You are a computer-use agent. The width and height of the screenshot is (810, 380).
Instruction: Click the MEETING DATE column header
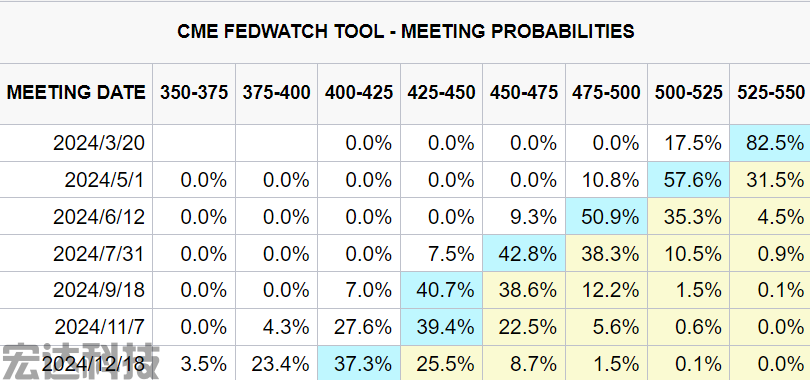click(x=76, y=93)
